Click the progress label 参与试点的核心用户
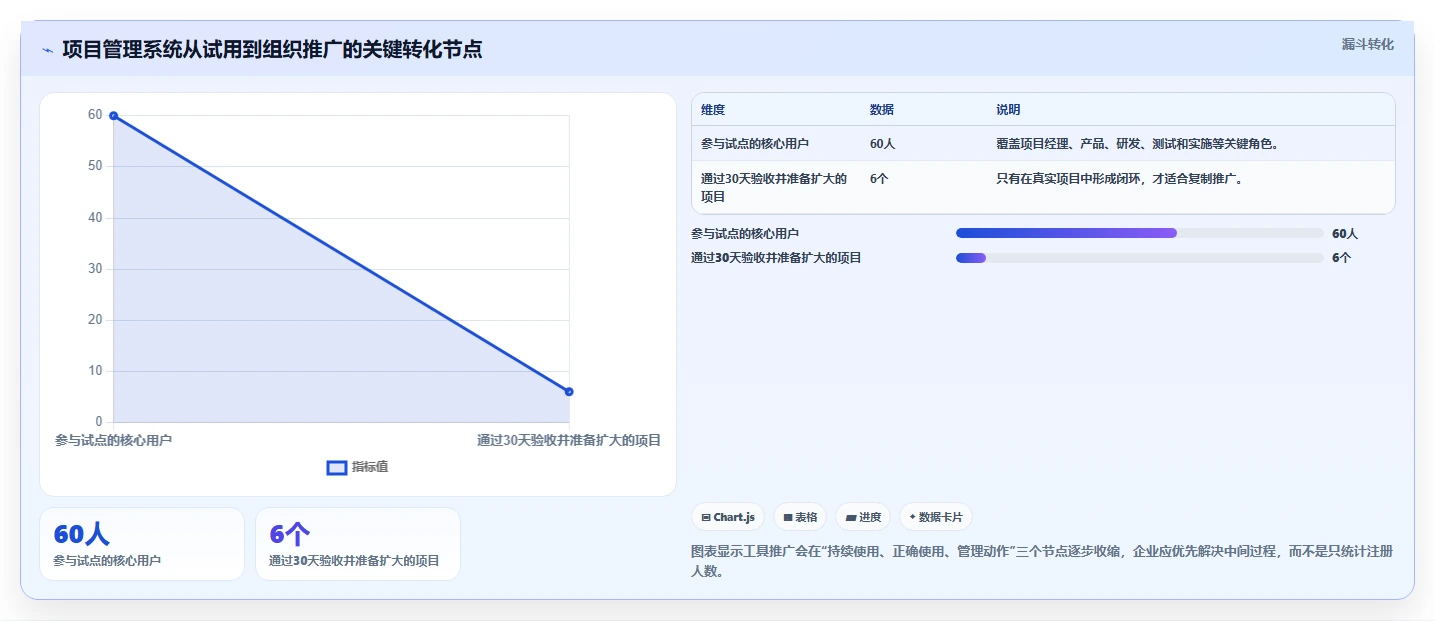The height and width of the screenshot is (621, 1435). click(745, 234)
